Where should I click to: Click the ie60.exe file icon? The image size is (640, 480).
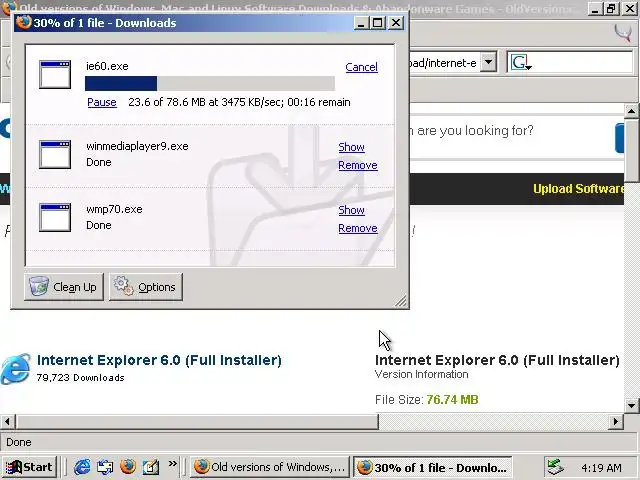tap(55, 74)
